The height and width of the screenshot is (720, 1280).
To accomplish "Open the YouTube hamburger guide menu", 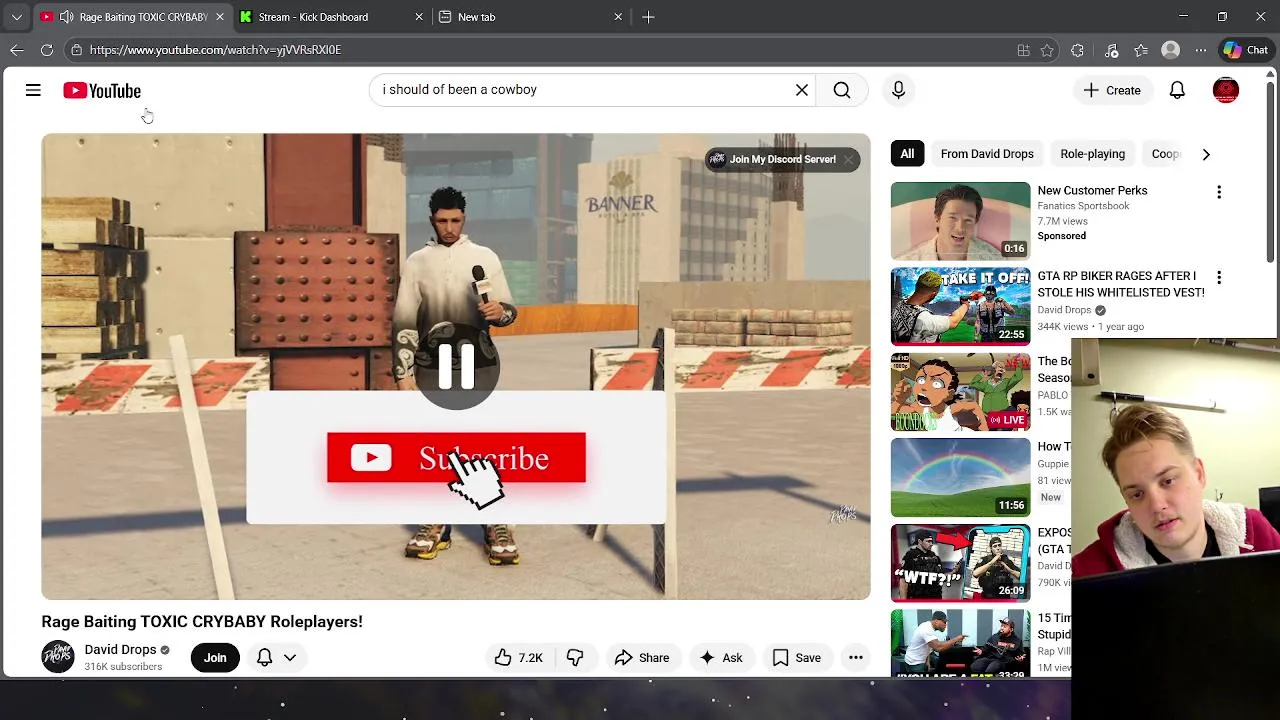I will [33, 90].
